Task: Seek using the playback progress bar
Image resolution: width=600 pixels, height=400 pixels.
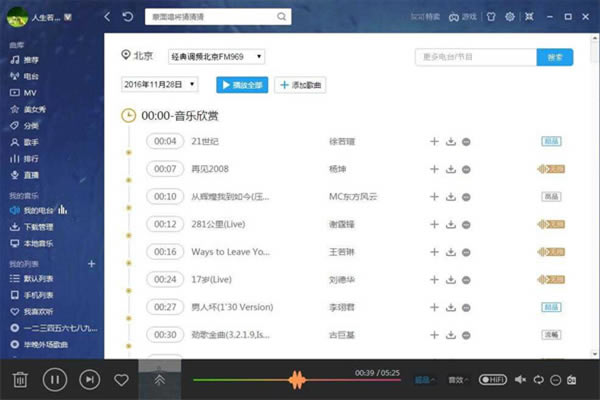Action: [x=297, y=380]
